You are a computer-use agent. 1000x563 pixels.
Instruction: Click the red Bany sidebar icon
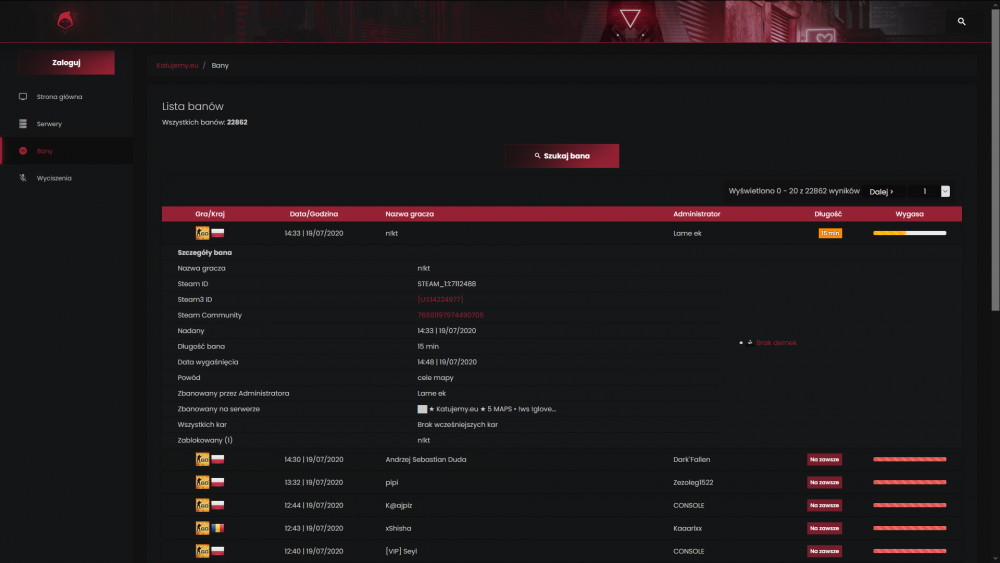coord(23,151)
